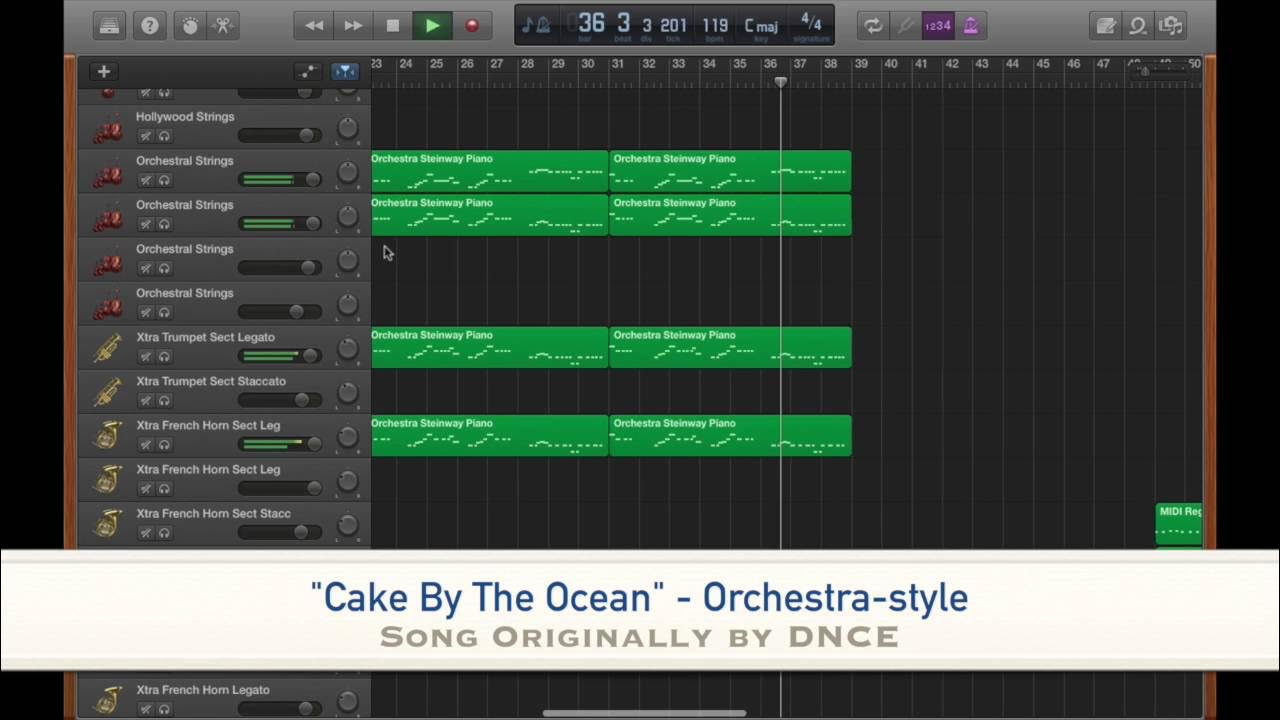
Task: Open the LCD display mode note icon
Action: (x=536, y=26)
